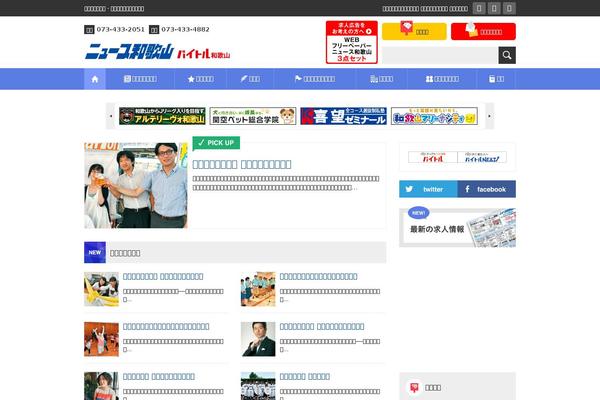Click the red tag icon in bottom sidebar header
600x400 pixels.
coord(414,388)
